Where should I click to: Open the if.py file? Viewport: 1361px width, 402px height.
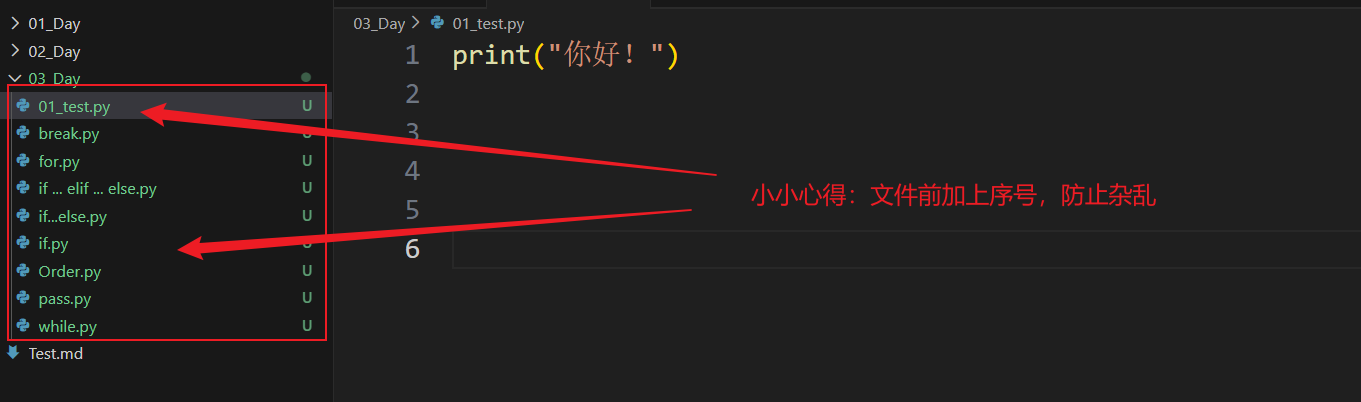(54, 243)
